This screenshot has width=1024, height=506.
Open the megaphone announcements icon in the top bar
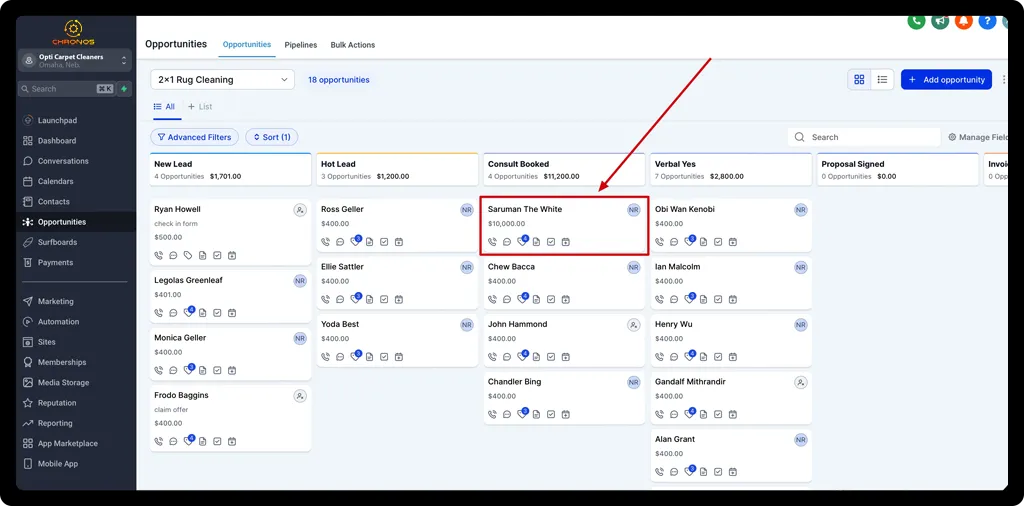[x=940, y=21]
